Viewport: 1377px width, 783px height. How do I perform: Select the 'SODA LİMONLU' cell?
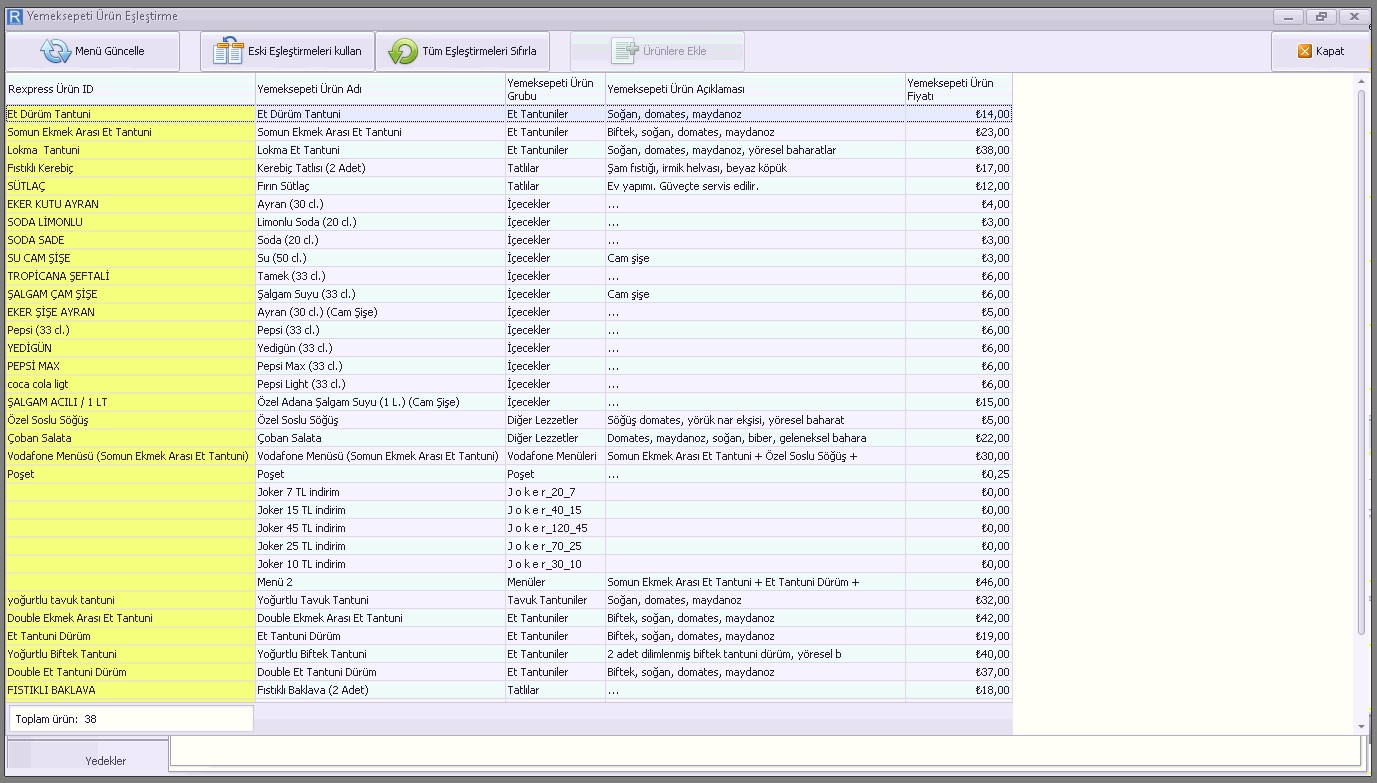[130, 222]
